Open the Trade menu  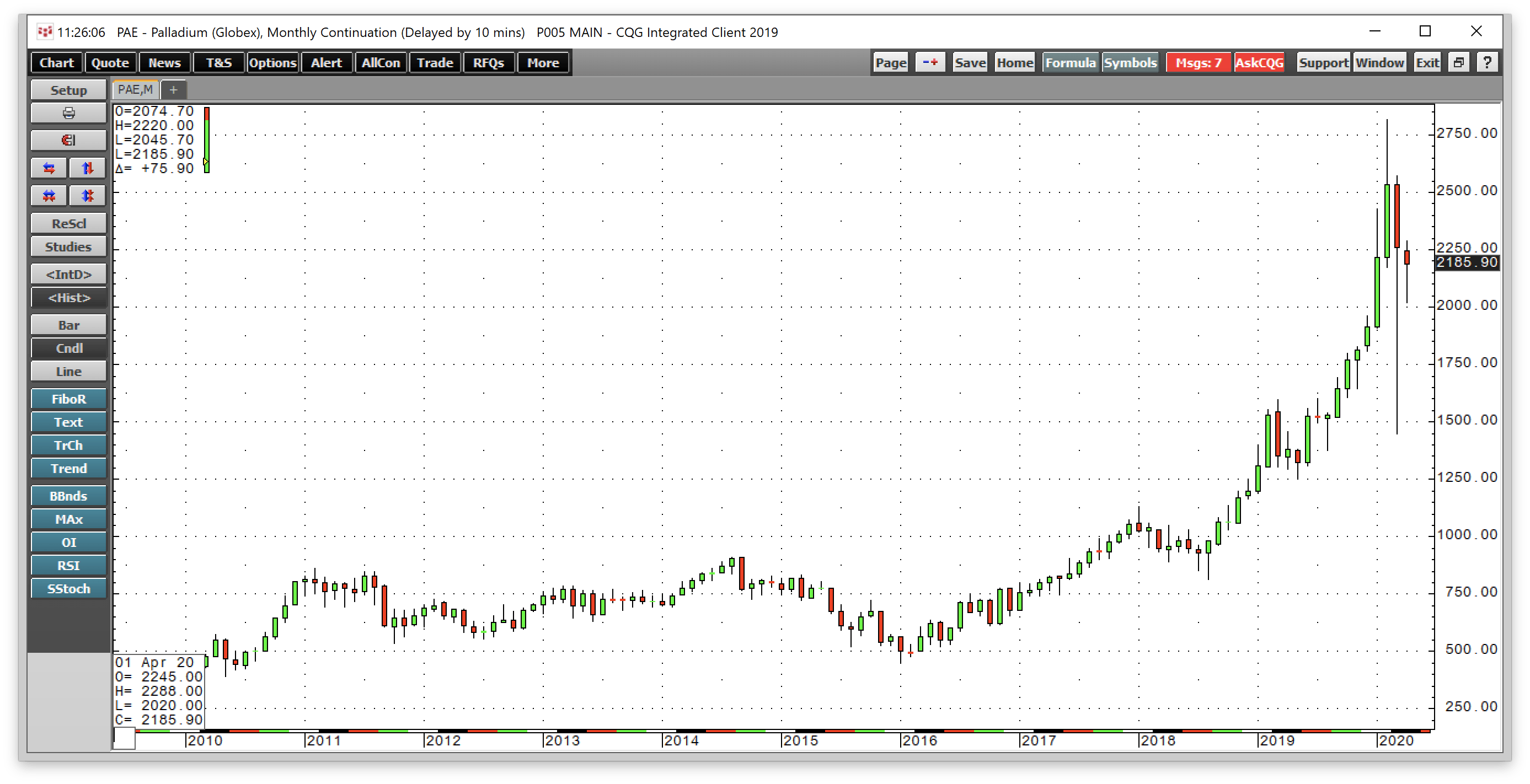435,62
